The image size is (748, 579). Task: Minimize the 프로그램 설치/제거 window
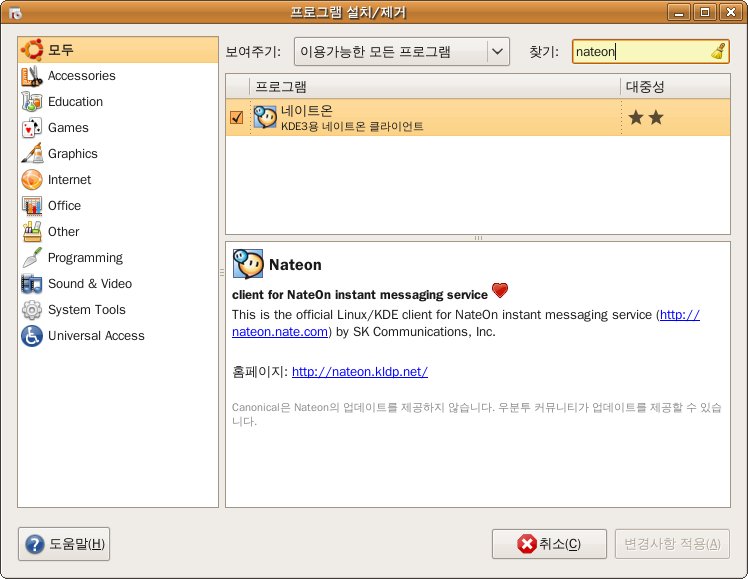(678, 12)
